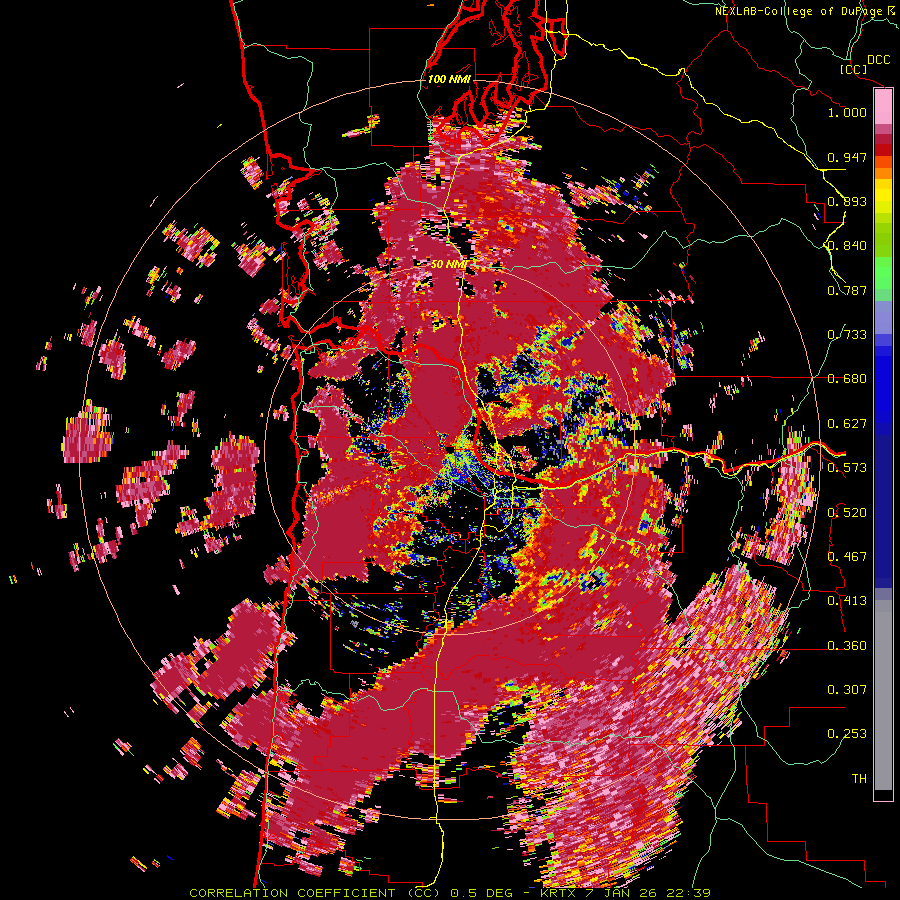Viewport: 900px width, 900px height.
Task: Click the 0.307 value on color scale
Action: [x=847, y=690]
